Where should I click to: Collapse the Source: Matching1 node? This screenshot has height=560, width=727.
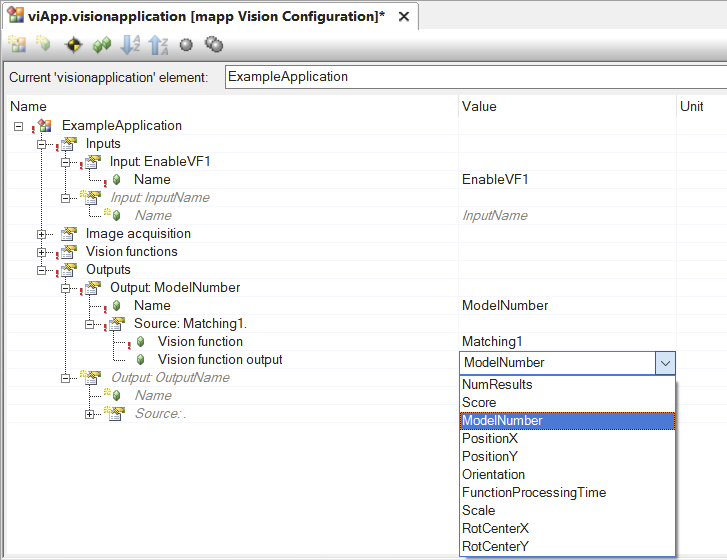coord(90,324)
